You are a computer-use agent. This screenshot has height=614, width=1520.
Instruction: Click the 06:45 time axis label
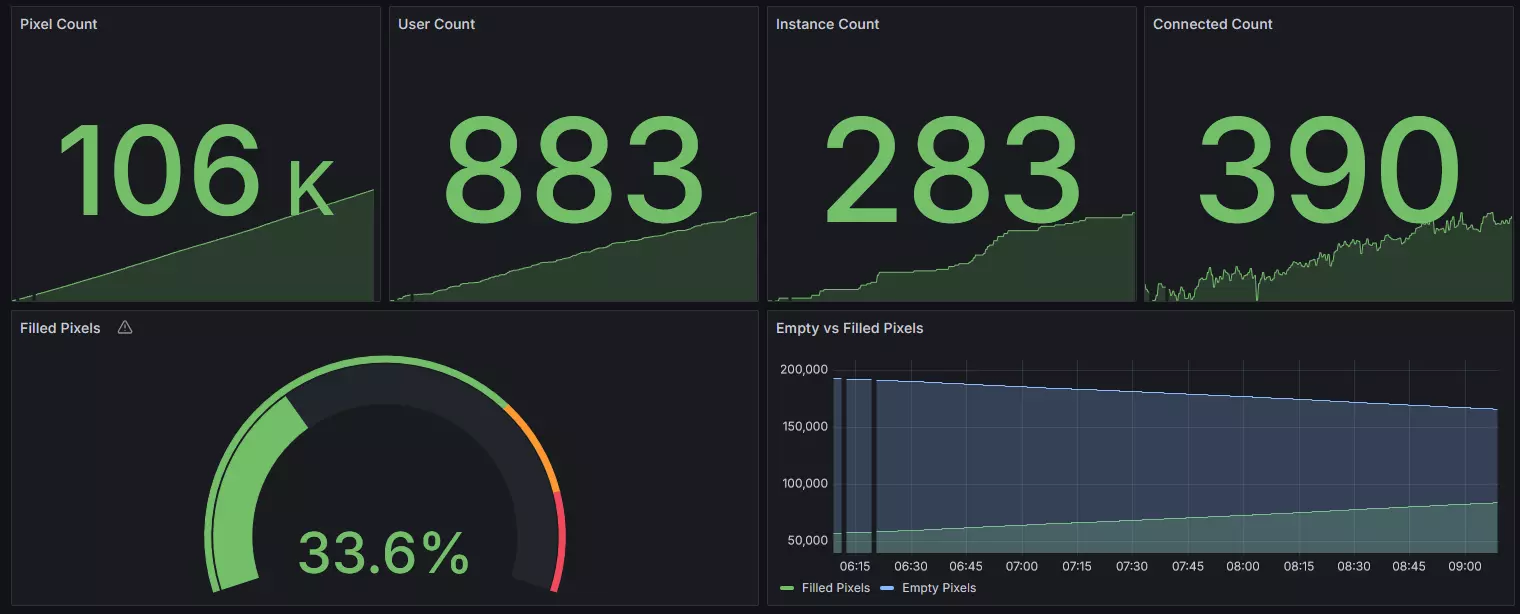coord(966,566)
